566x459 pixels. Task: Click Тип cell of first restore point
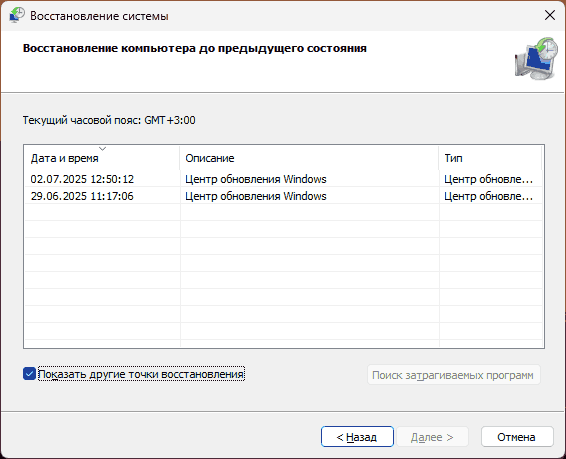coord(488,179)
